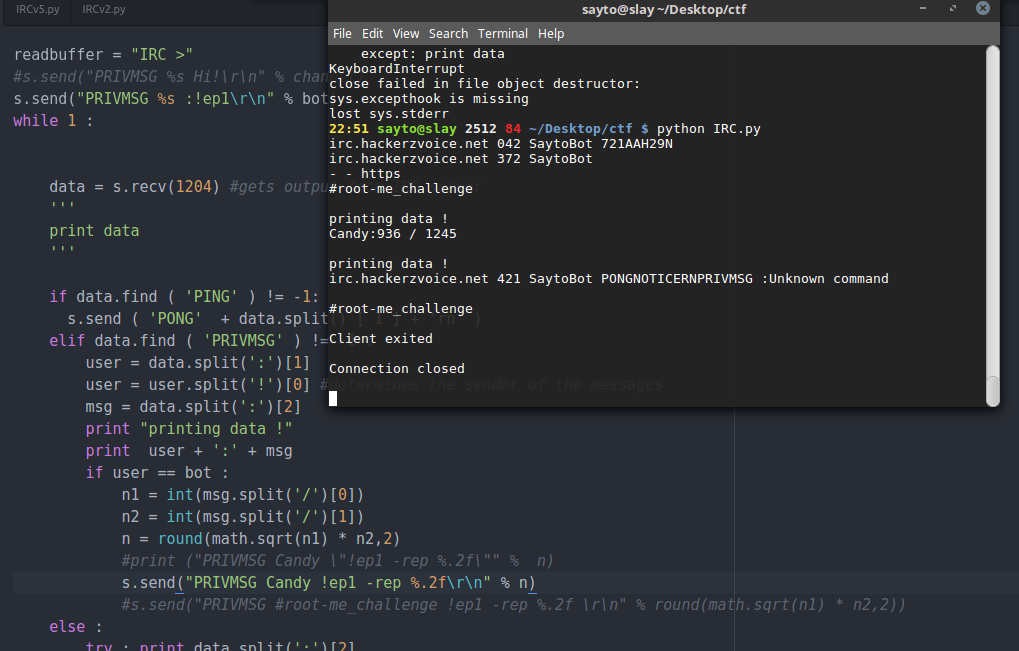Click the 'lost sys.stderr' terminal line
This screenshot has height=651, width=1019.
(389, 114)
